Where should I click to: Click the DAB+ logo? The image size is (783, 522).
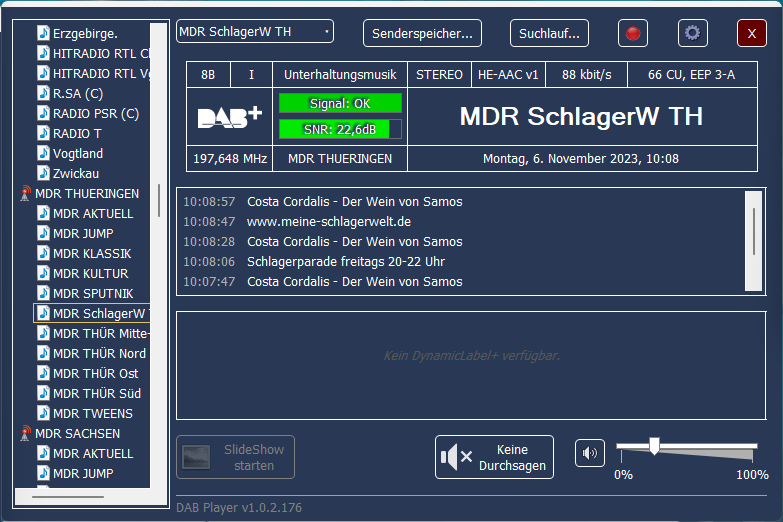[230, 117]
